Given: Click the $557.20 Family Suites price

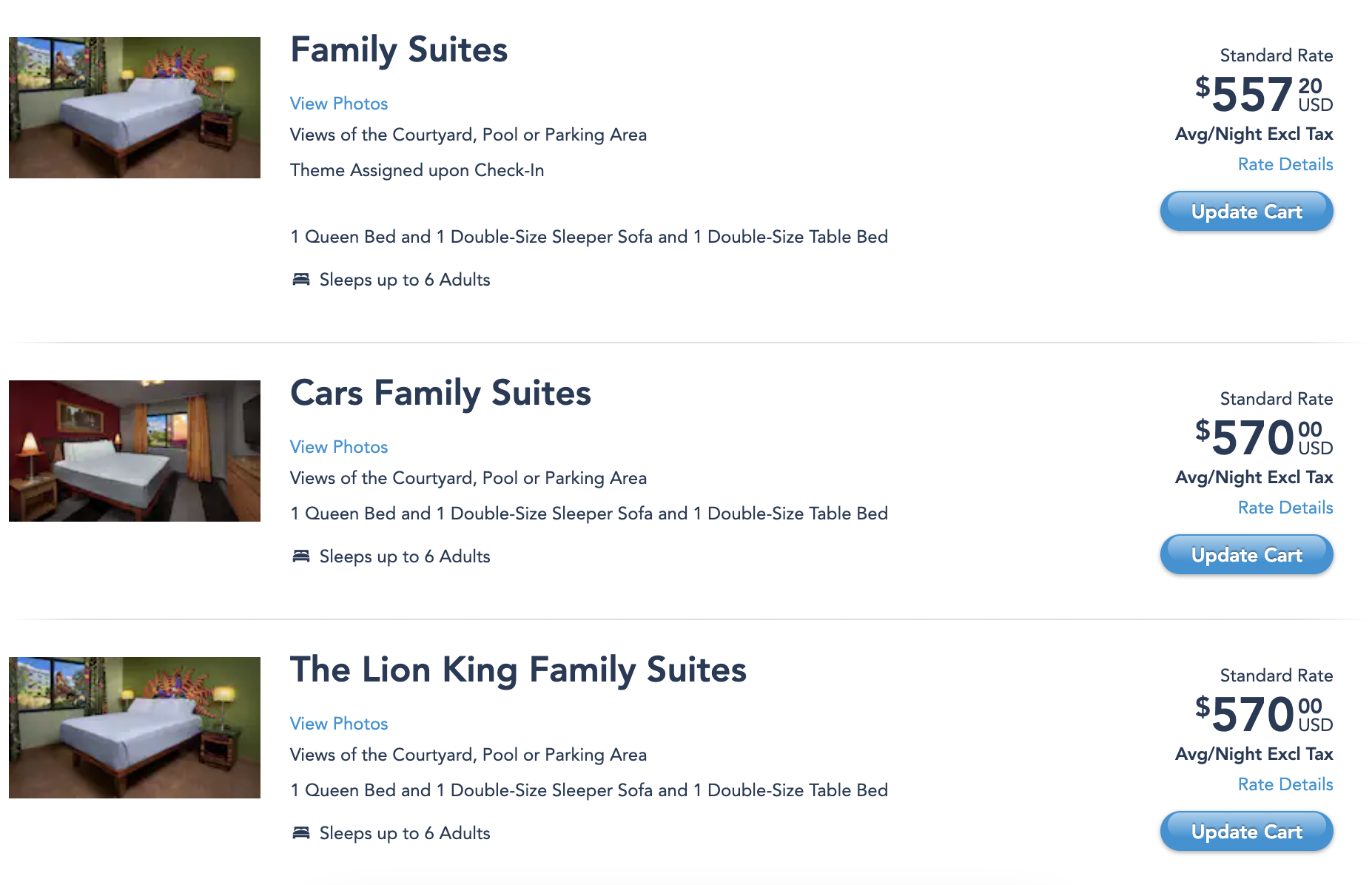Looking at the screenshot, I should [1263, 95].
